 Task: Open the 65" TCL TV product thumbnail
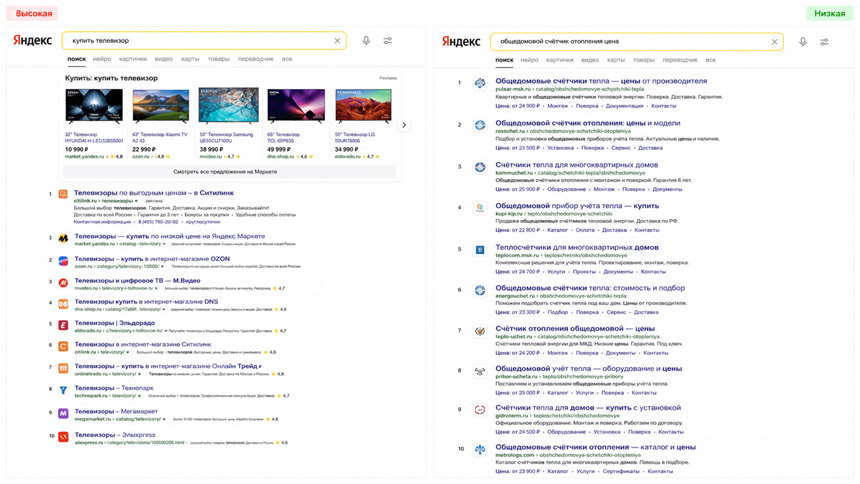coord(296,105)
